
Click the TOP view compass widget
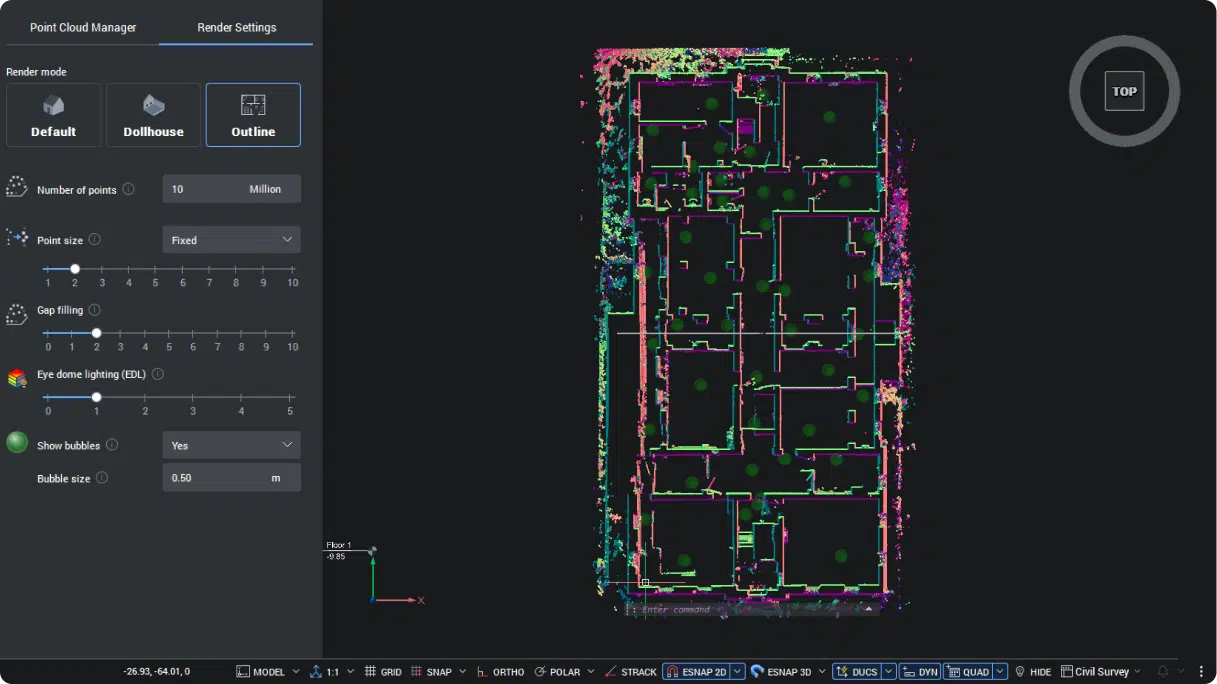click(x=1124, y=90)
